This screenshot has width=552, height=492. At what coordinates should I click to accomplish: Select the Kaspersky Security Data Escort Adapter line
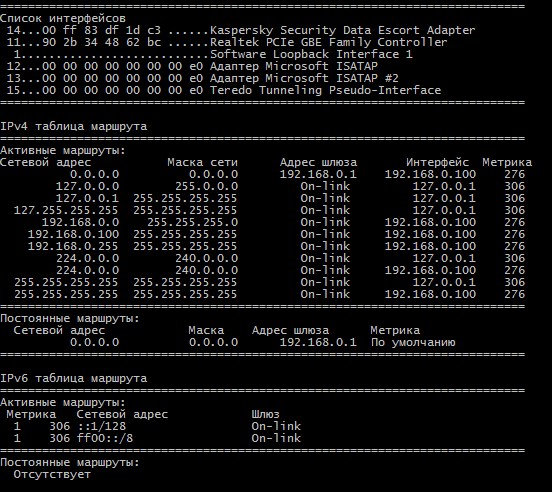click(x=241, y=30)
